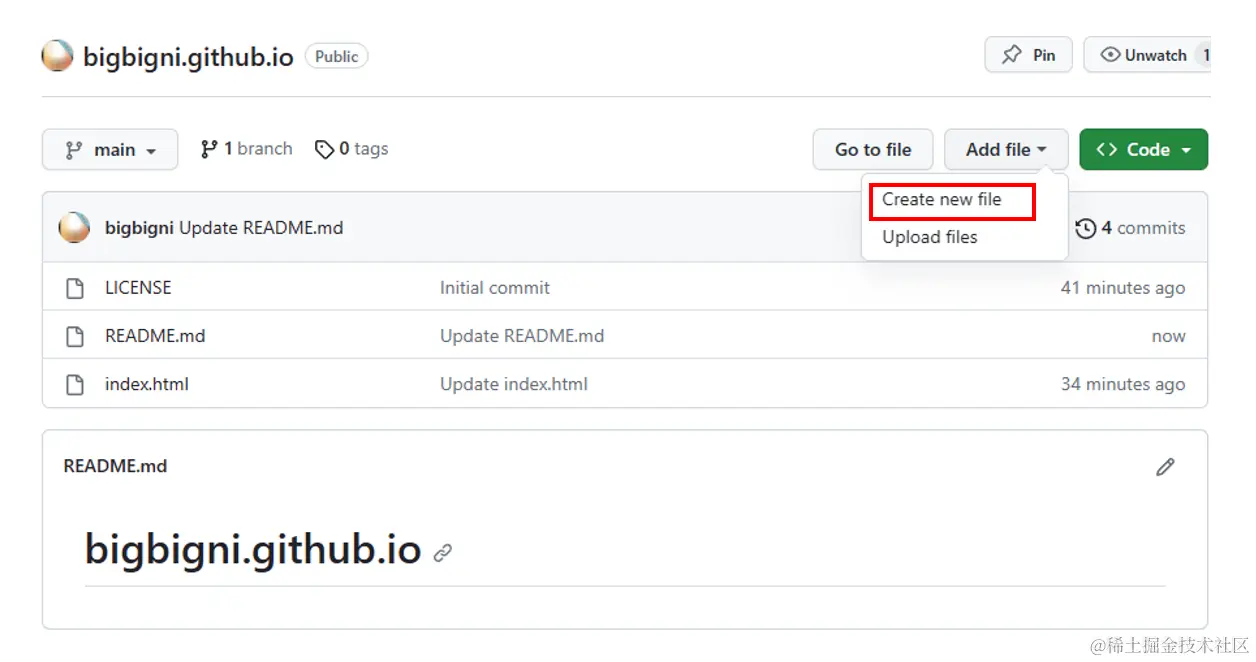Click the file icon beside README.md row
The height and width of the screenshot is (662, 1256).
tap(75, 336)
